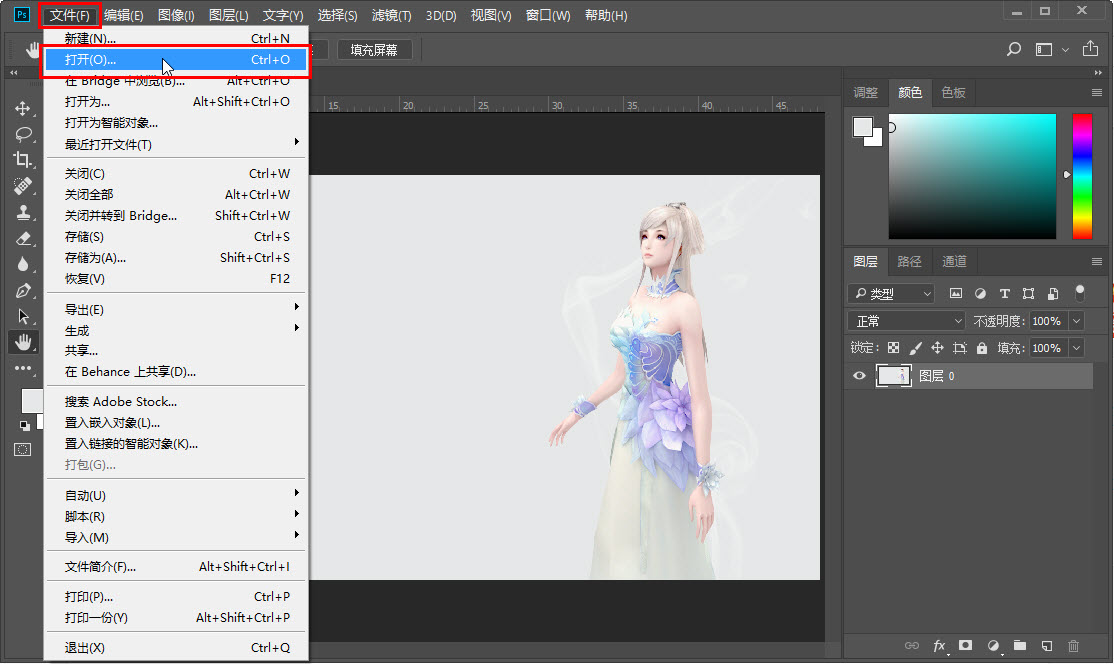
Task: Toggle lock all padlock icon
Action: [982, 348]
